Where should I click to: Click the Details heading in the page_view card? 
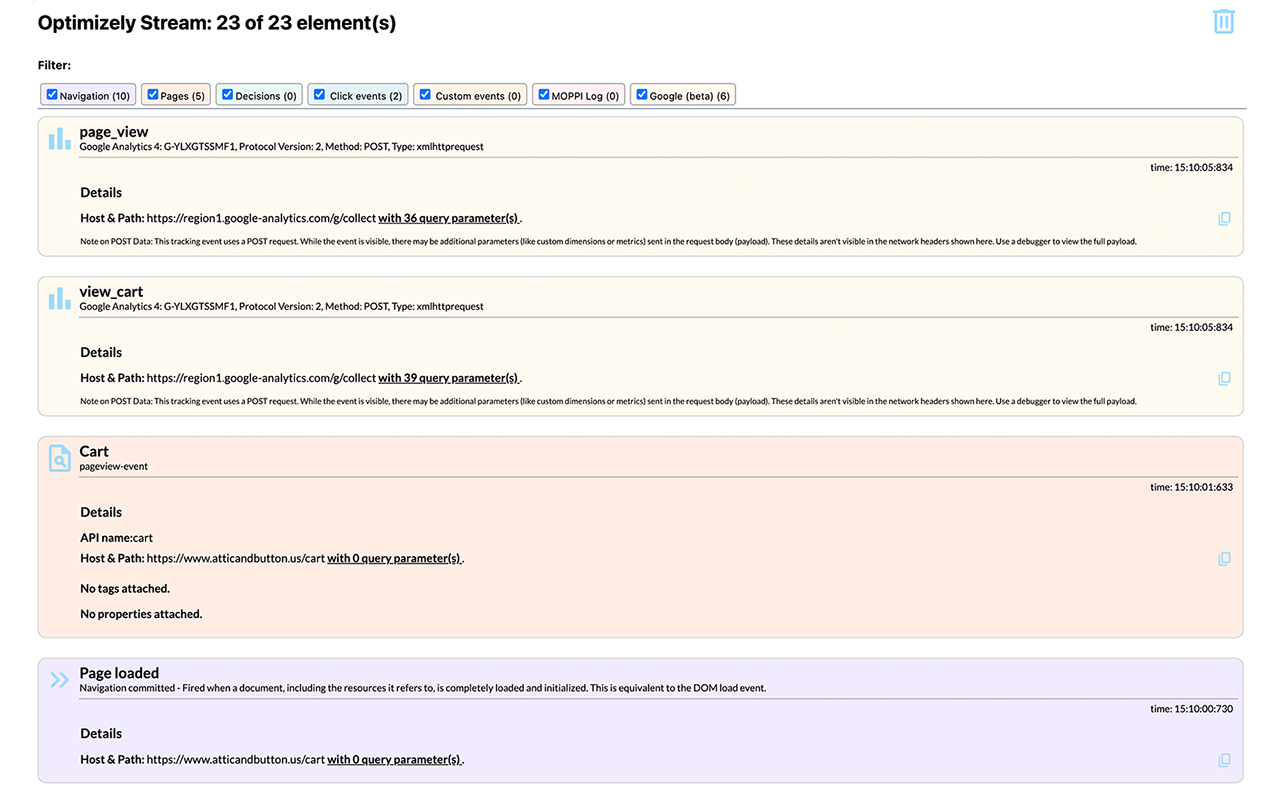(x=101, y=192)
